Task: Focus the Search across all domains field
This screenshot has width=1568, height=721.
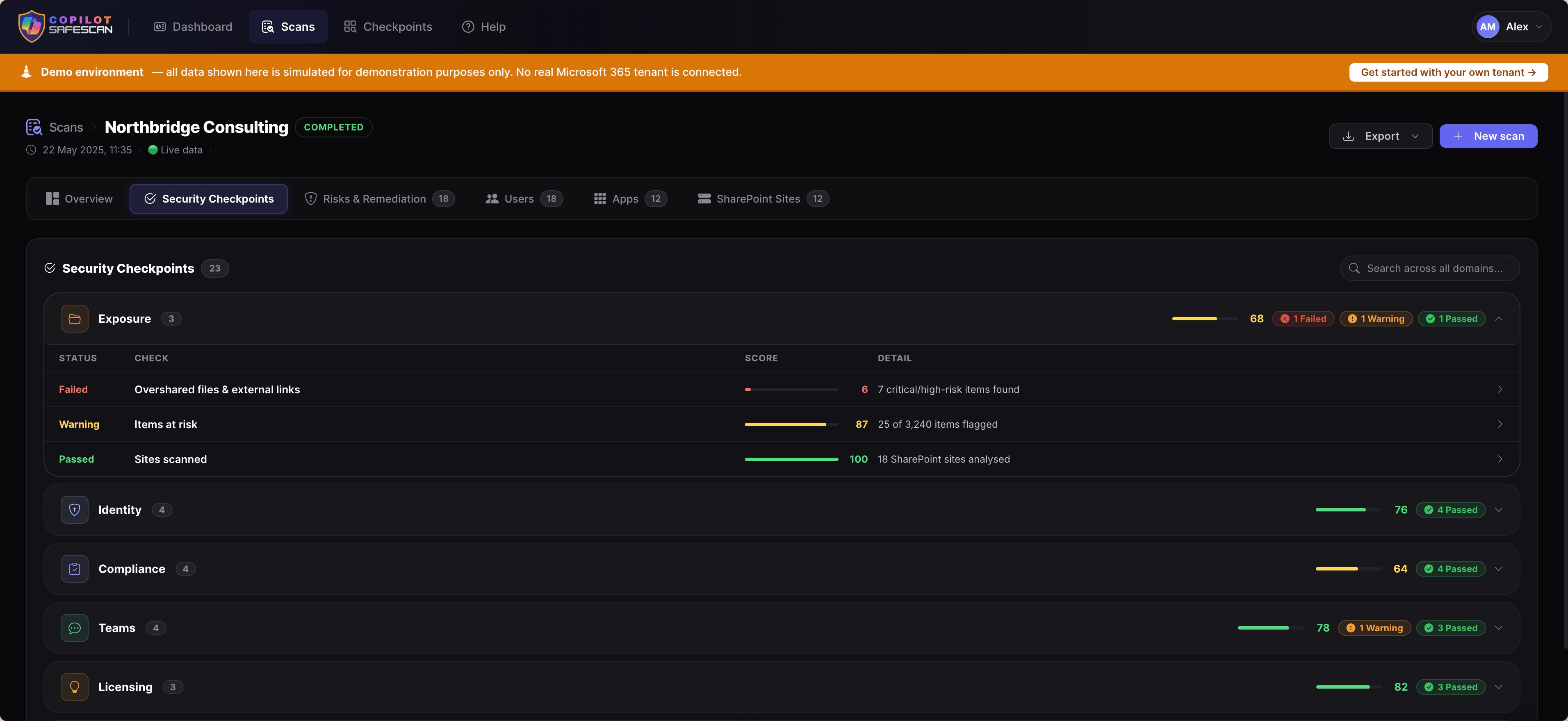Action: (1429, 269)
